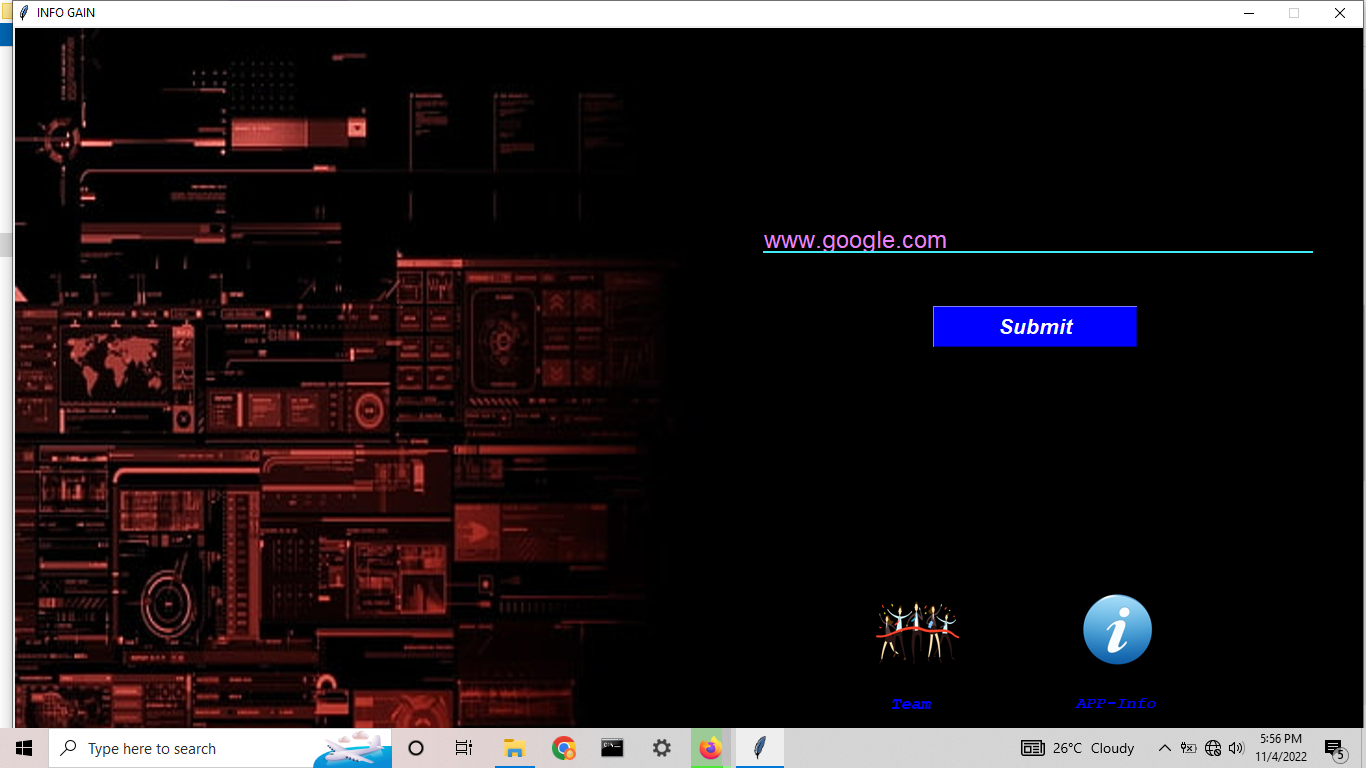Click the taskbar search box

220,748
